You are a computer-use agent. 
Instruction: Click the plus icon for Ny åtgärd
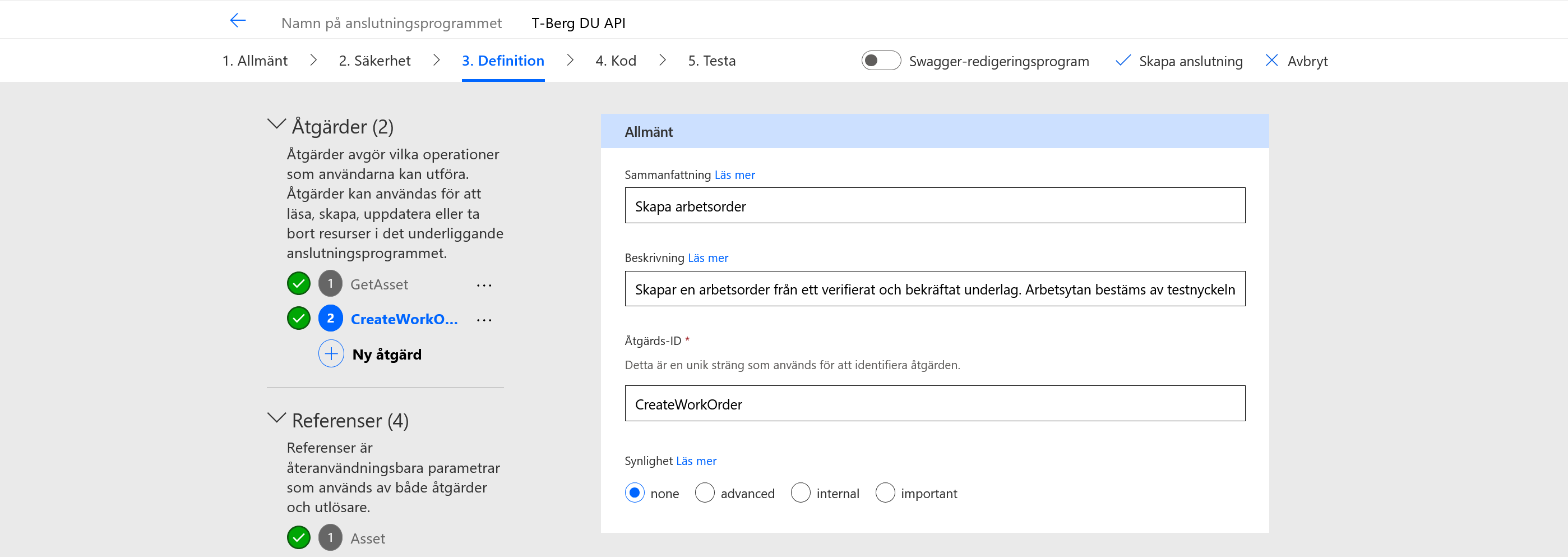331,354
